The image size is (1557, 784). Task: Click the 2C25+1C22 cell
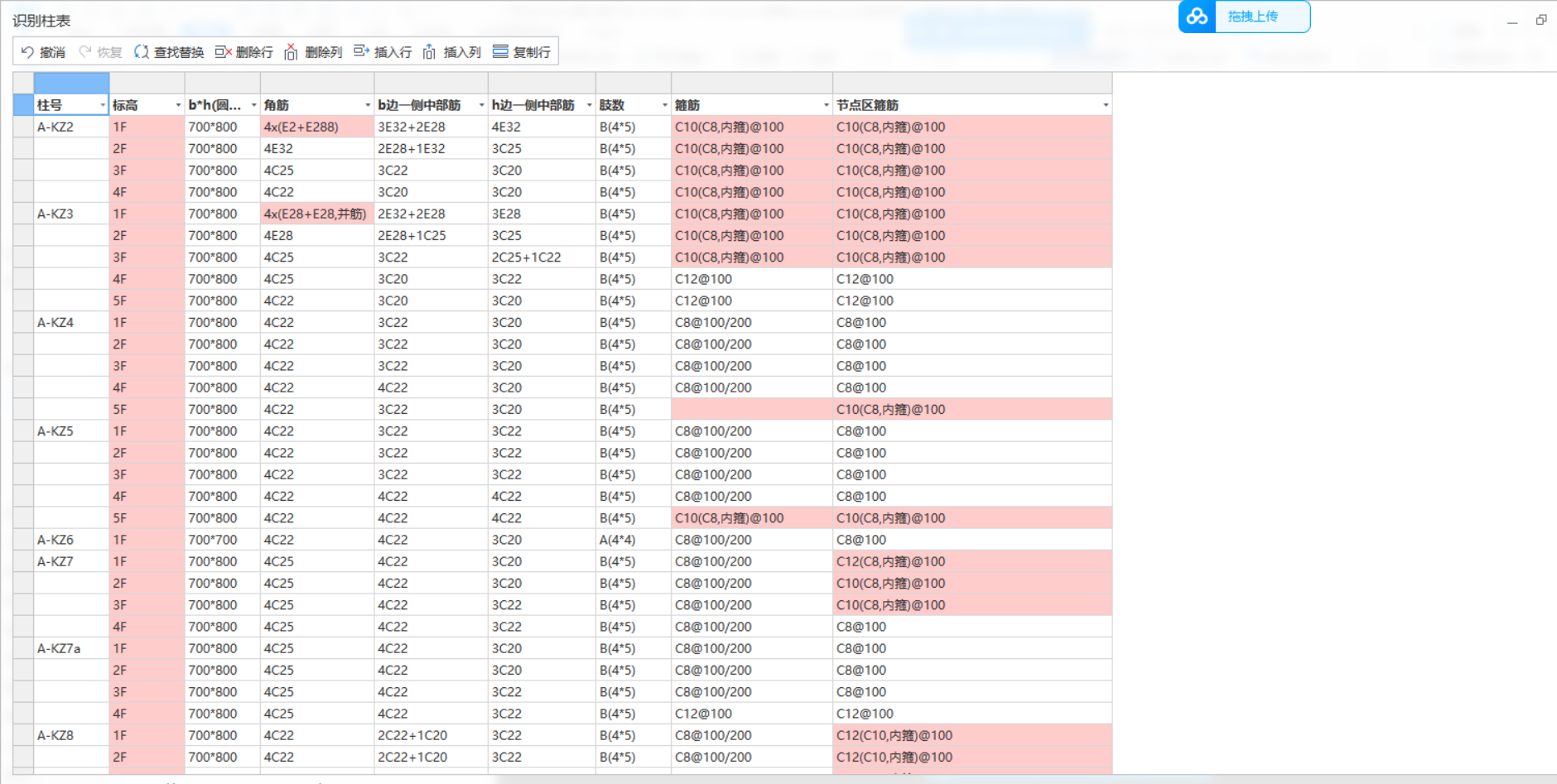coord(542,257)
